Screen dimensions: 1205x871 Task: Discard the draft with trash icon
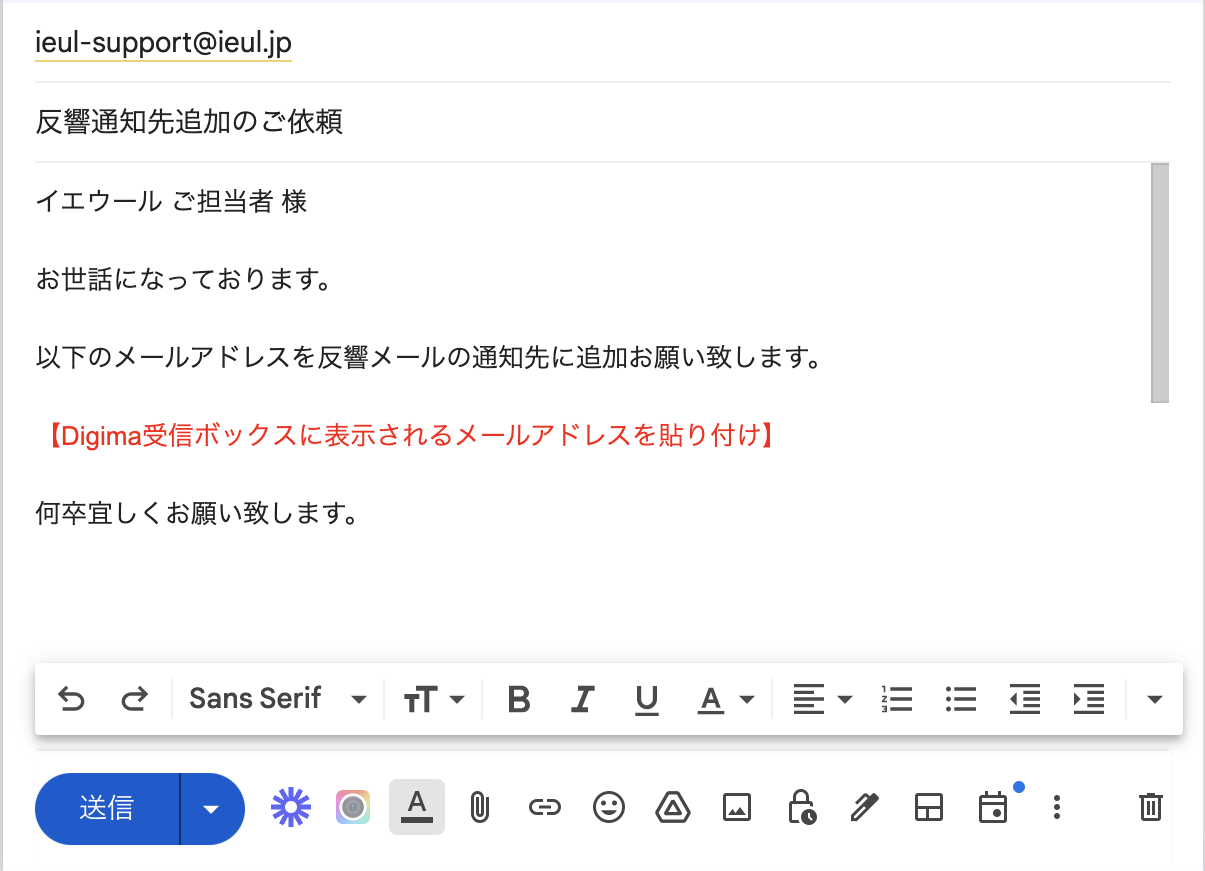point(1151,806)
